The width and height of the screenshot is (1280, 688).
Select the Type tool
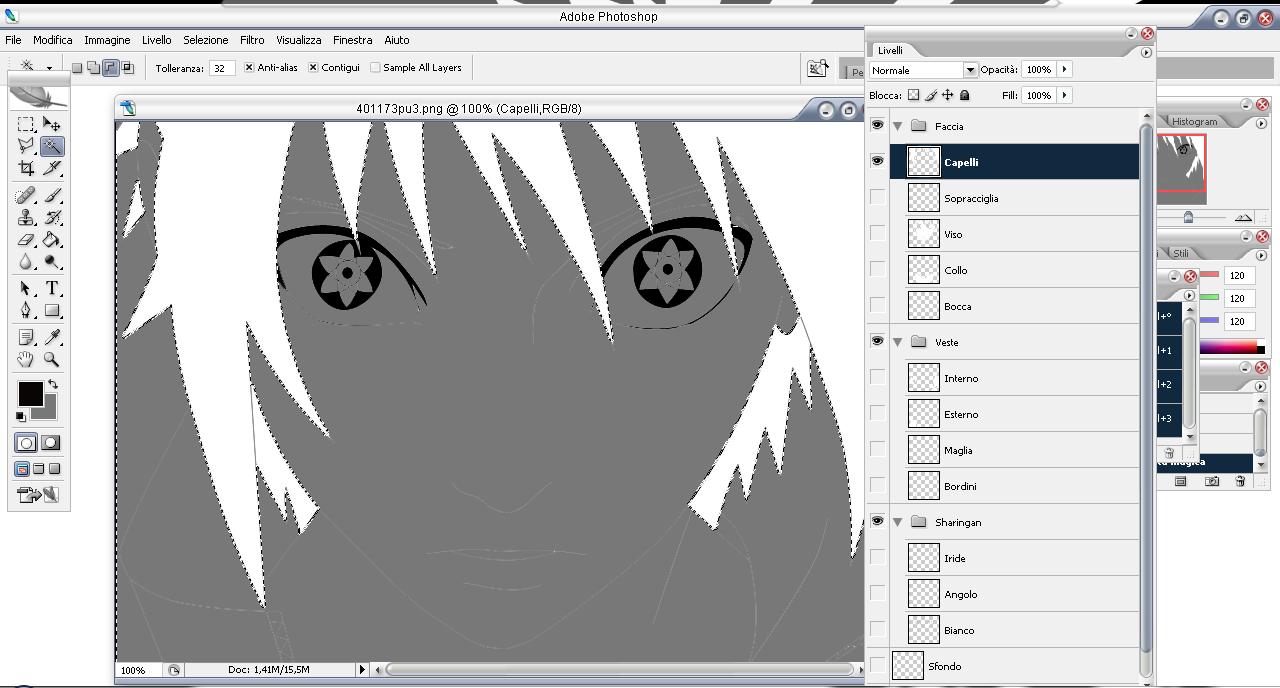pos(52,288)
